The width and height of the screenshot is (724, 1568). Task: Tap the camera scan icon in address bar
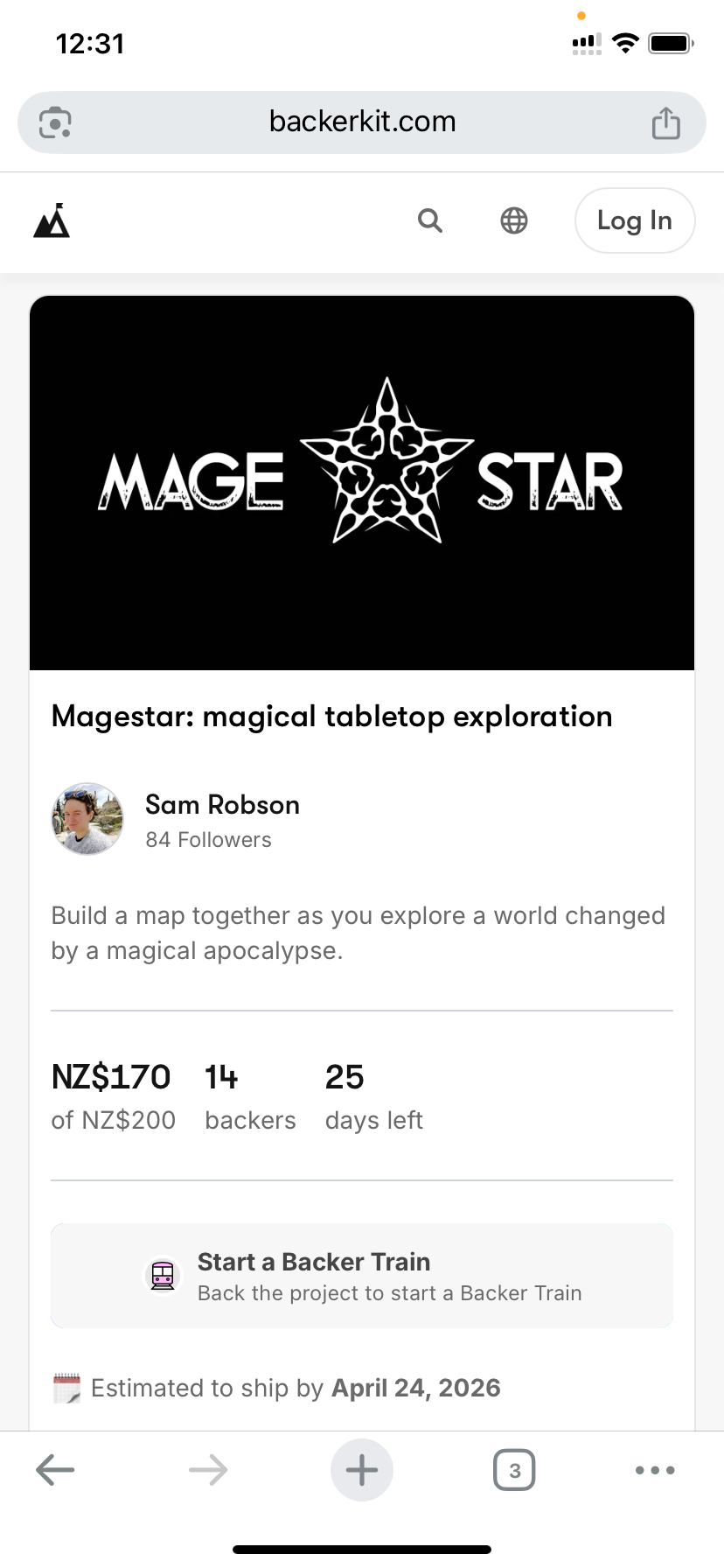coord(56,122)
